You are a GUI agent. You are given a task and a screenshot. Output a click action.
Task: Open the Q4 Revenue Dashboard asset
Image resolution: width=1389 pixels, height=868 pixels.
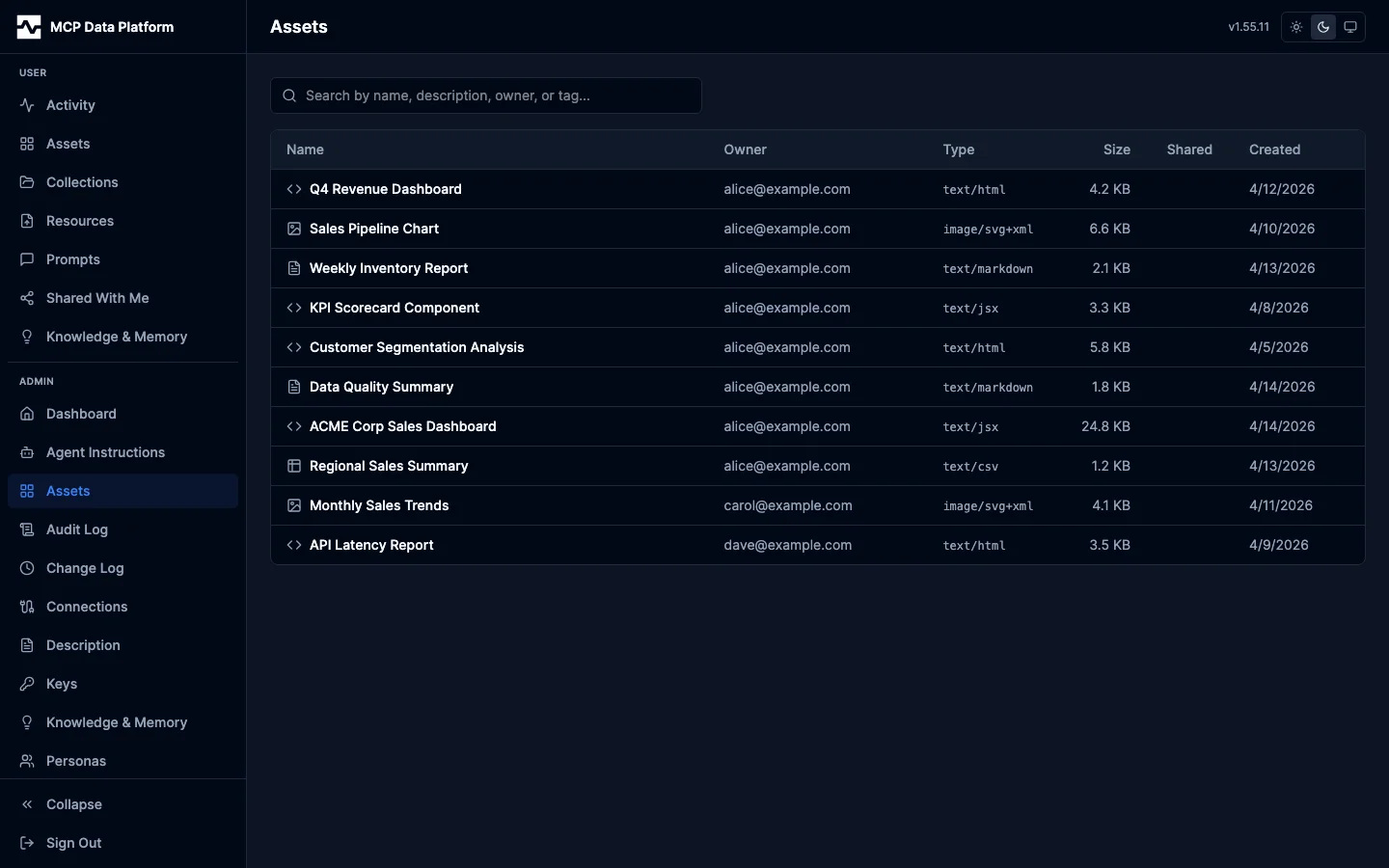pyautogui.click(x=385, y=189)
